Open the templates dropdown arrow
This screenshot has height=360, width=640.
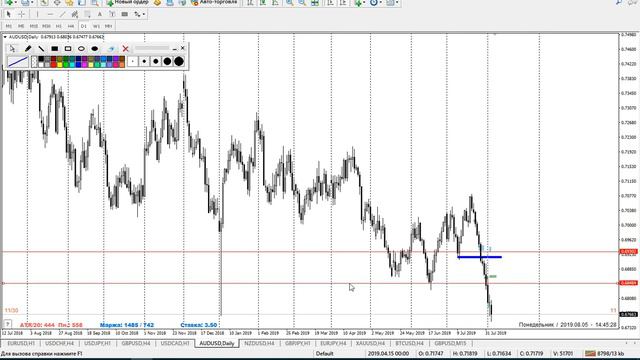397,2
